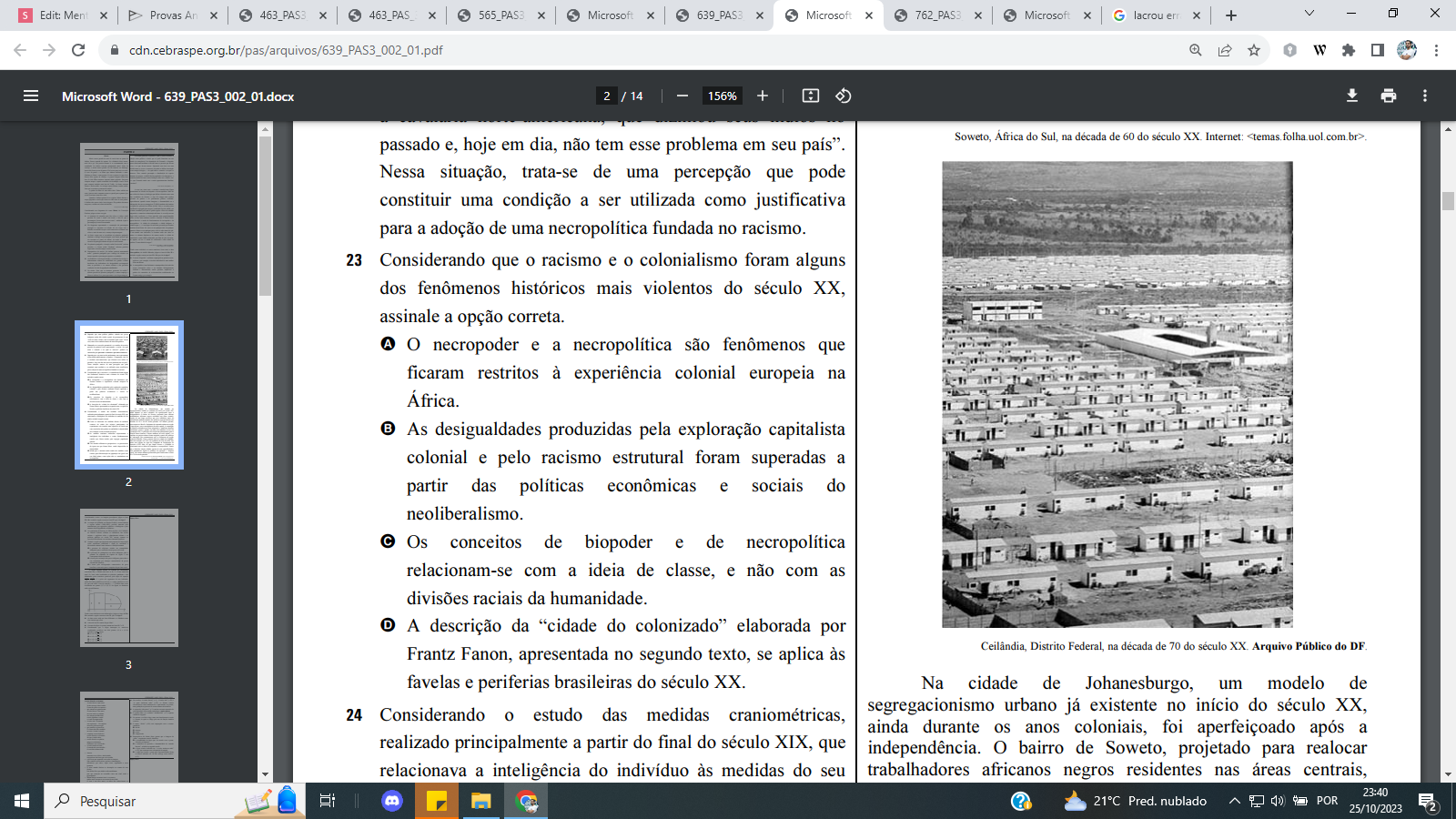The width and height of the screenshot is (1456, 819).
Task: Open the yellow sticky notes taskbar app
Action: click(437, 801)
